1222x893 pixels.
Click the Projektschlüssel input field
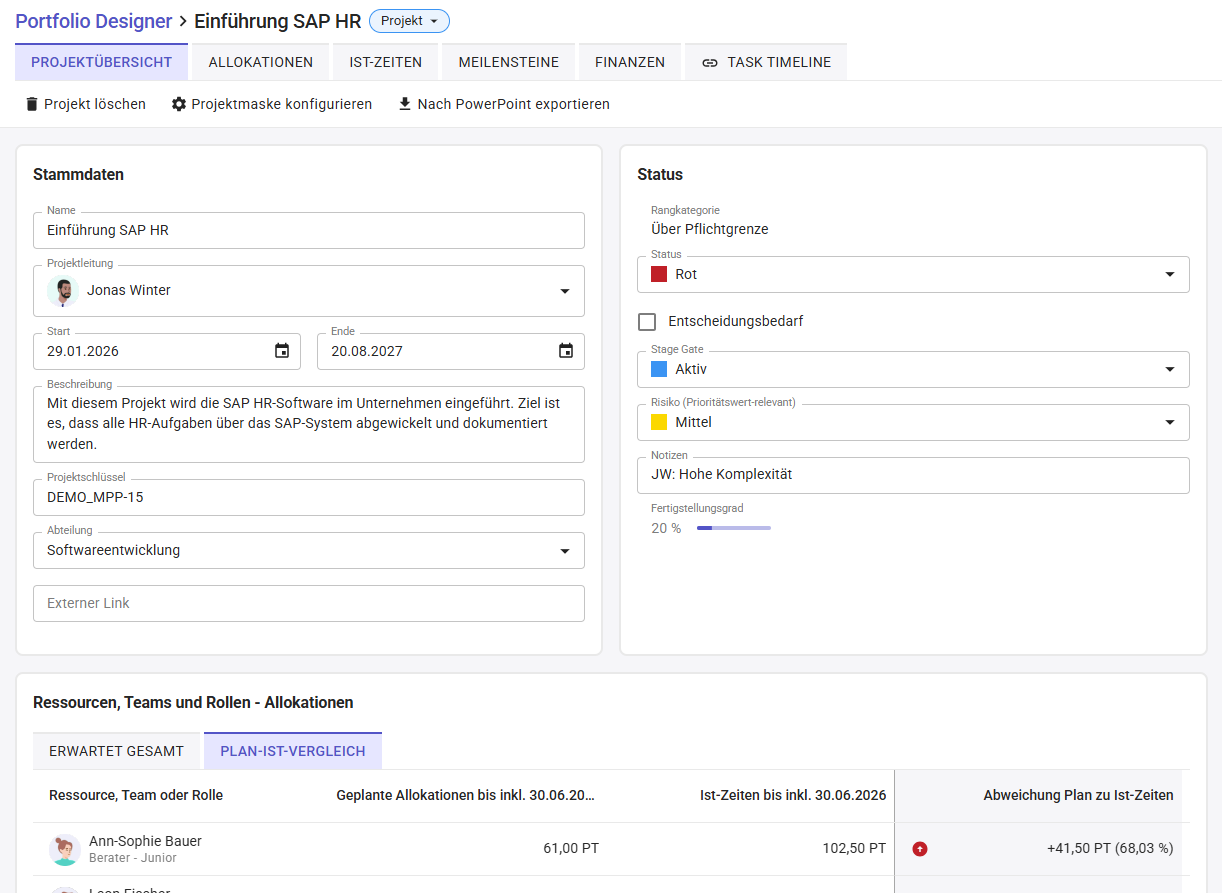(309, 497)
